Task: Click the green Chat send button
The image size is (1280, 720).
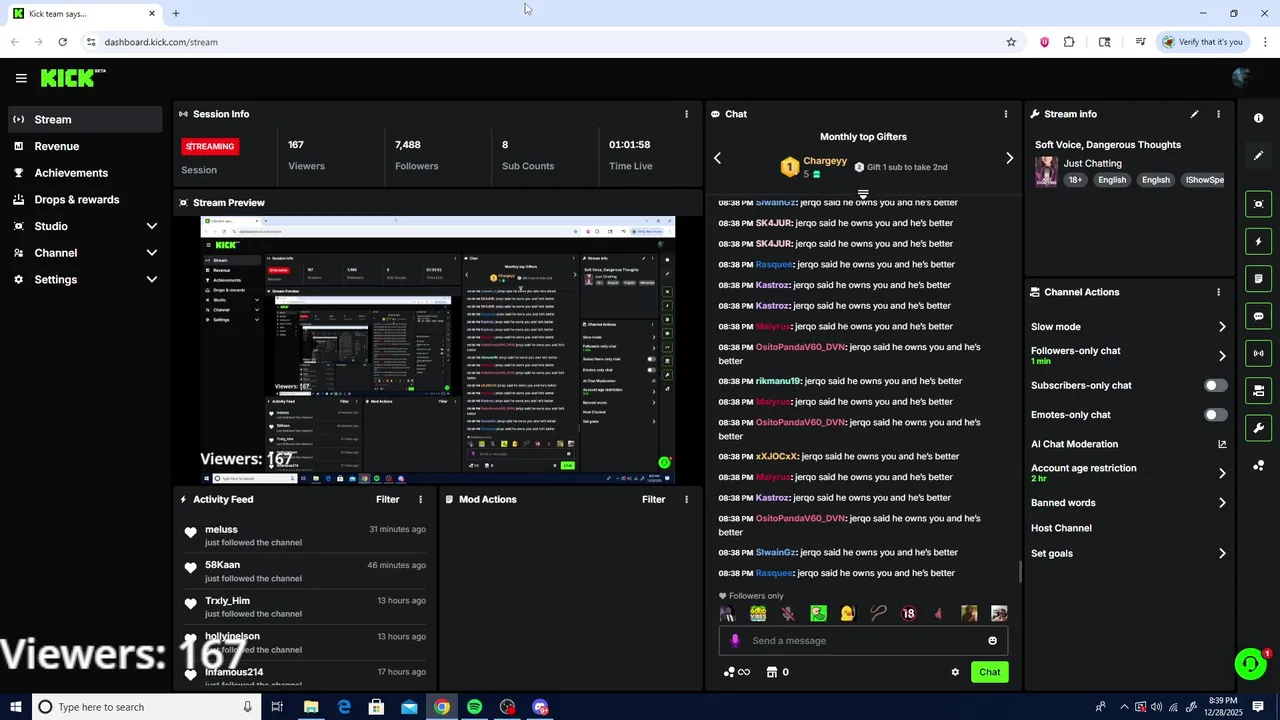Action: pyautogui.click(x=989, y=672)
